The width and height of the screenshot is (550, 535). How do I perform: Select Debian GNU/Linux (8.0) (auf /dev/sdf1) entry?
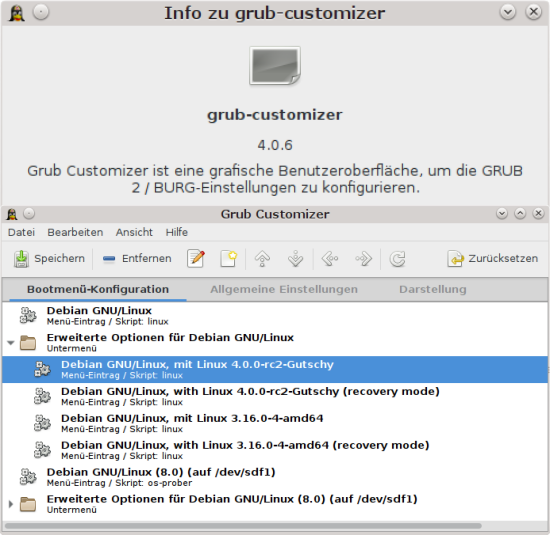(275, 477)
